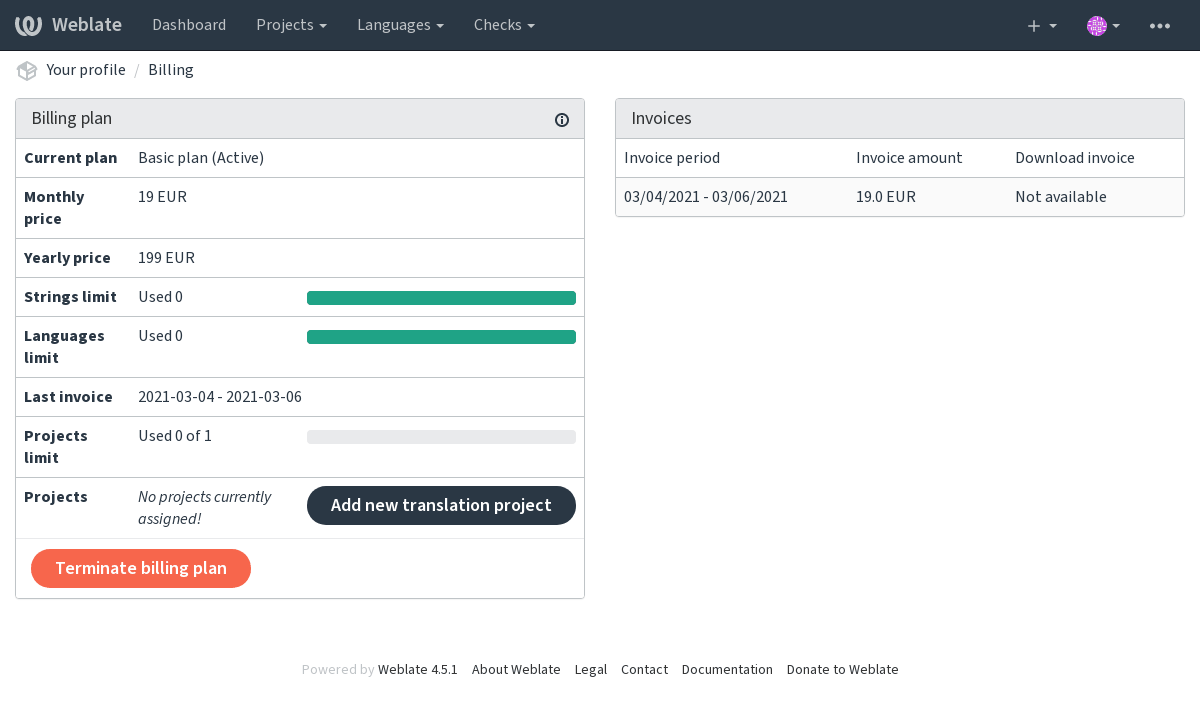1200x707 pixels.
Task: Open the About Weblate link
Action: tap(516, 670)
